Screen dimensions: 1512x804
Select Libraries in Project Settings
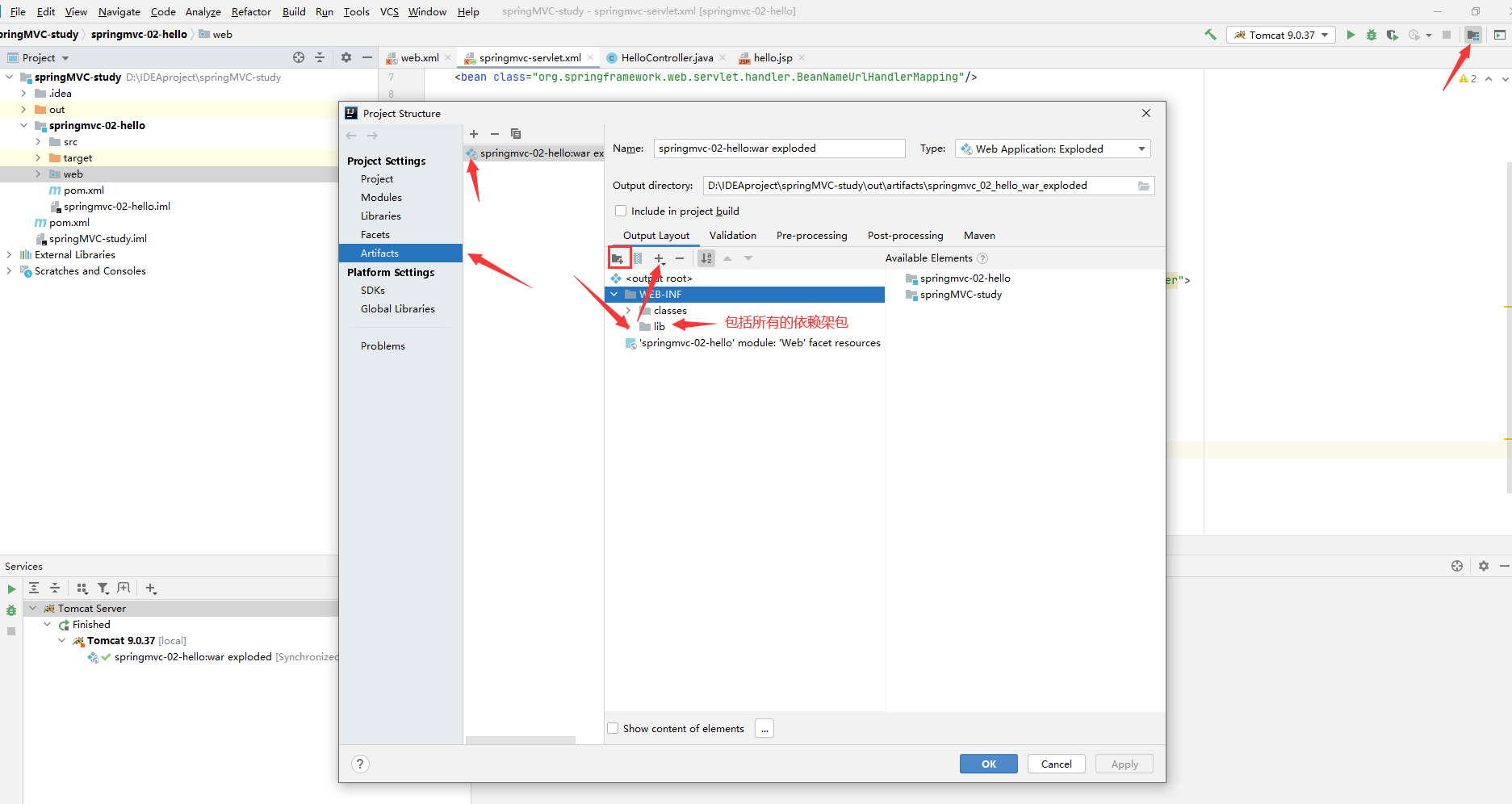coord(381,216)
